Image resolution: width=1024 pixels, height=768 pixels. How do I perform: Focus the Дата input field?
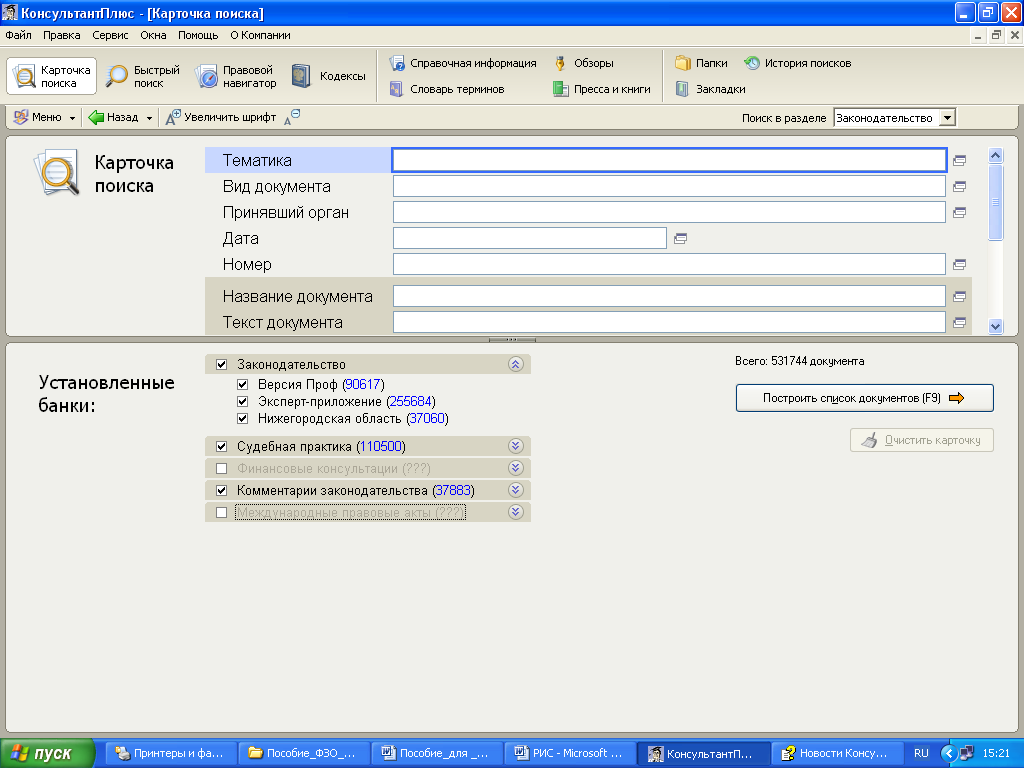pos(530,238)
